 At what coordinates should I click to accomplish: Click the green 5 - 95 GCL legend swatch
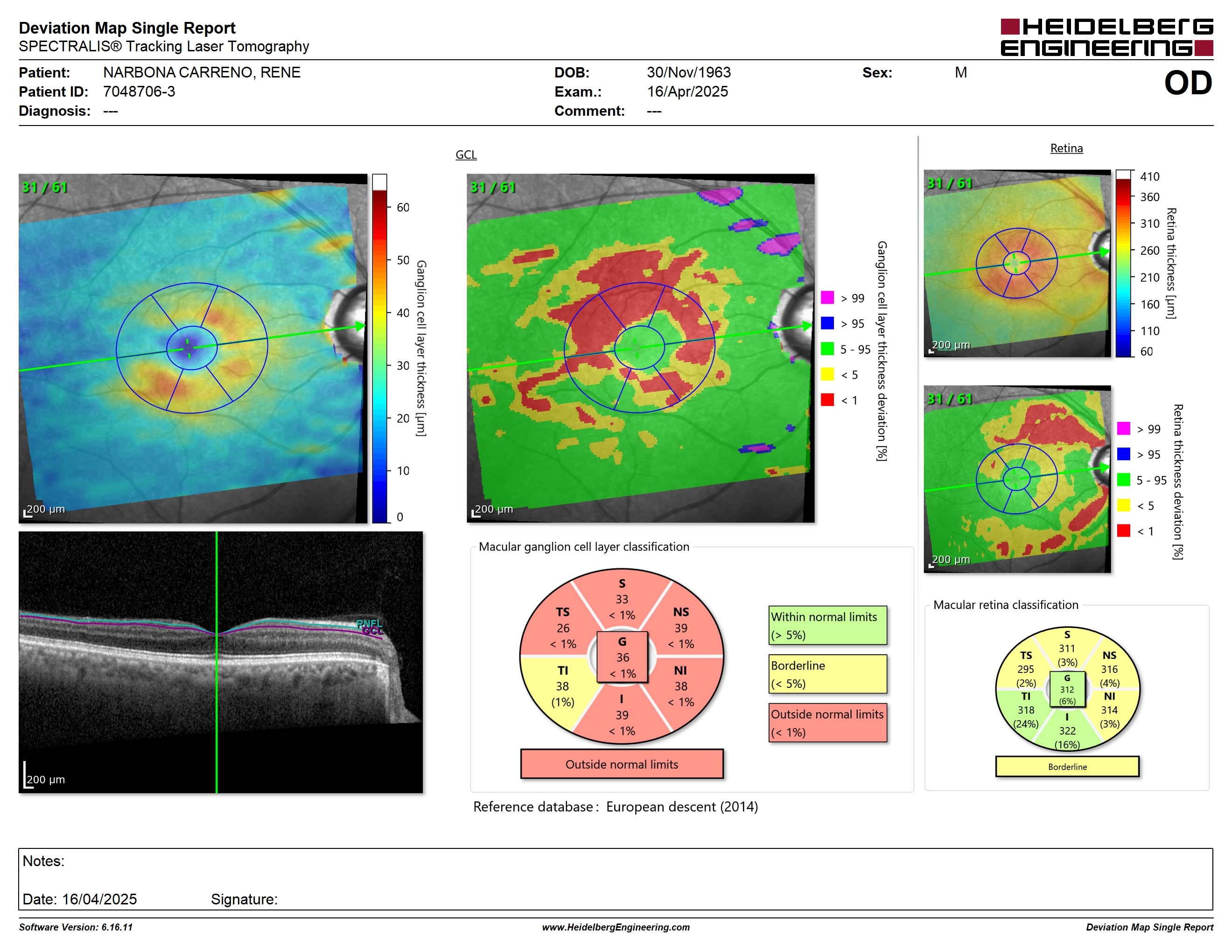pos(827,349)
